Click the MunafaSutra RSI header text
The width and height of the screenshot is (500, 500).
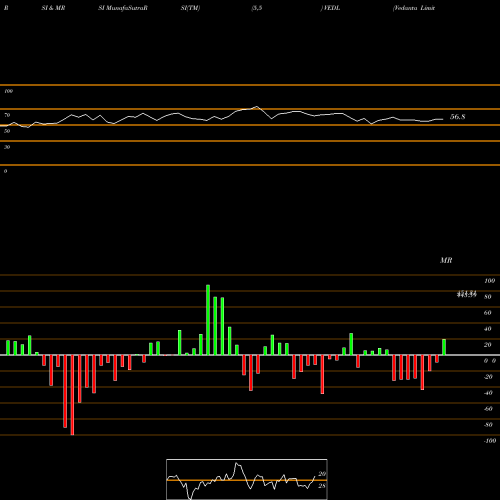point(123,8)
